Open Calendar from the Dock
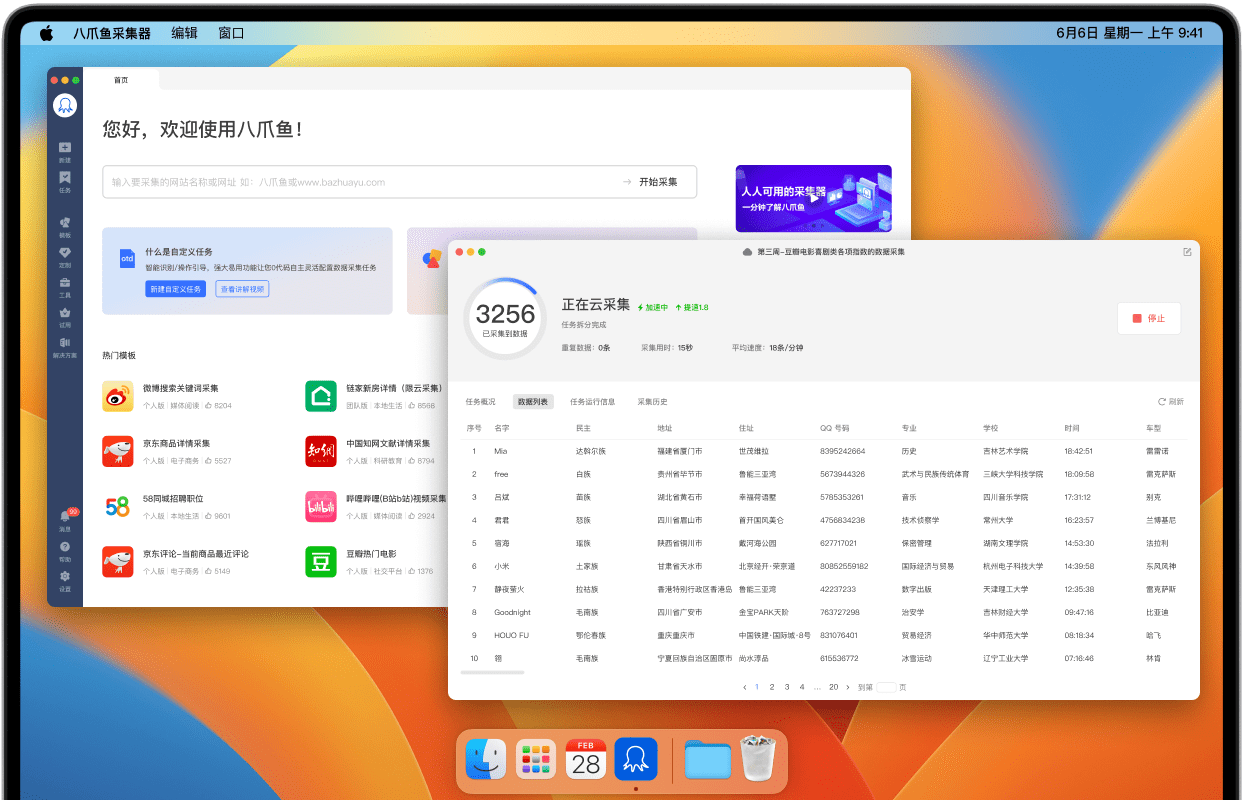 click(x=586, y=760)
